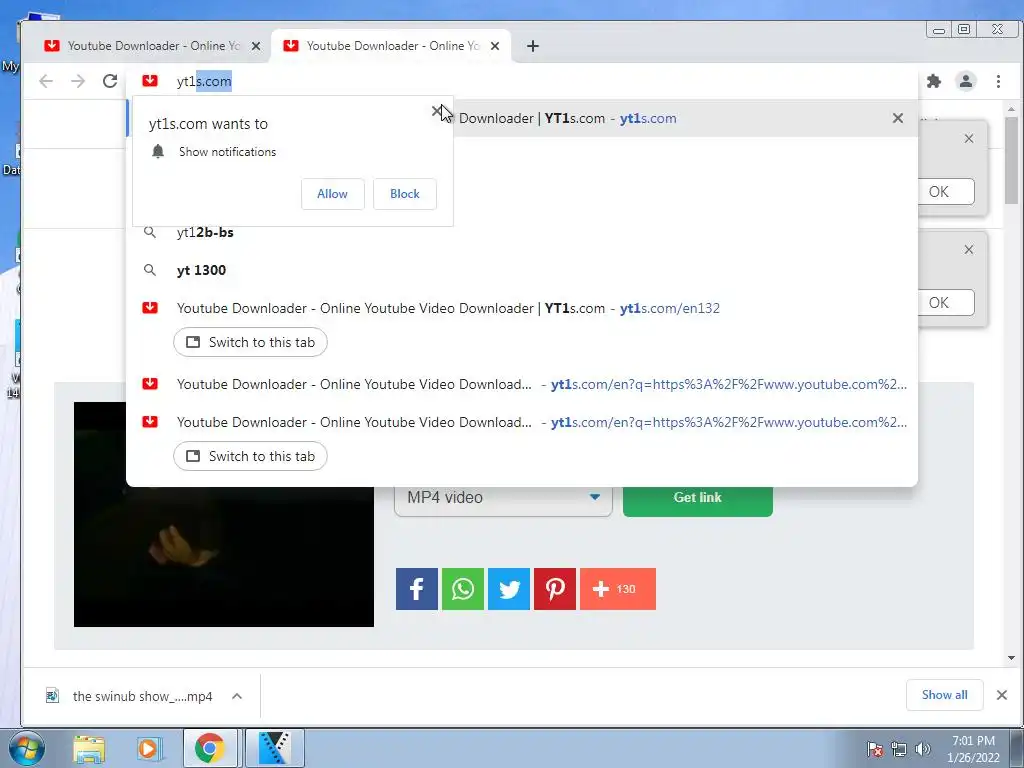Image resolution: width=1024 pixels, height=768 pixels.
Task: Open the Windows Start menu
Action: tap(27, 748)
